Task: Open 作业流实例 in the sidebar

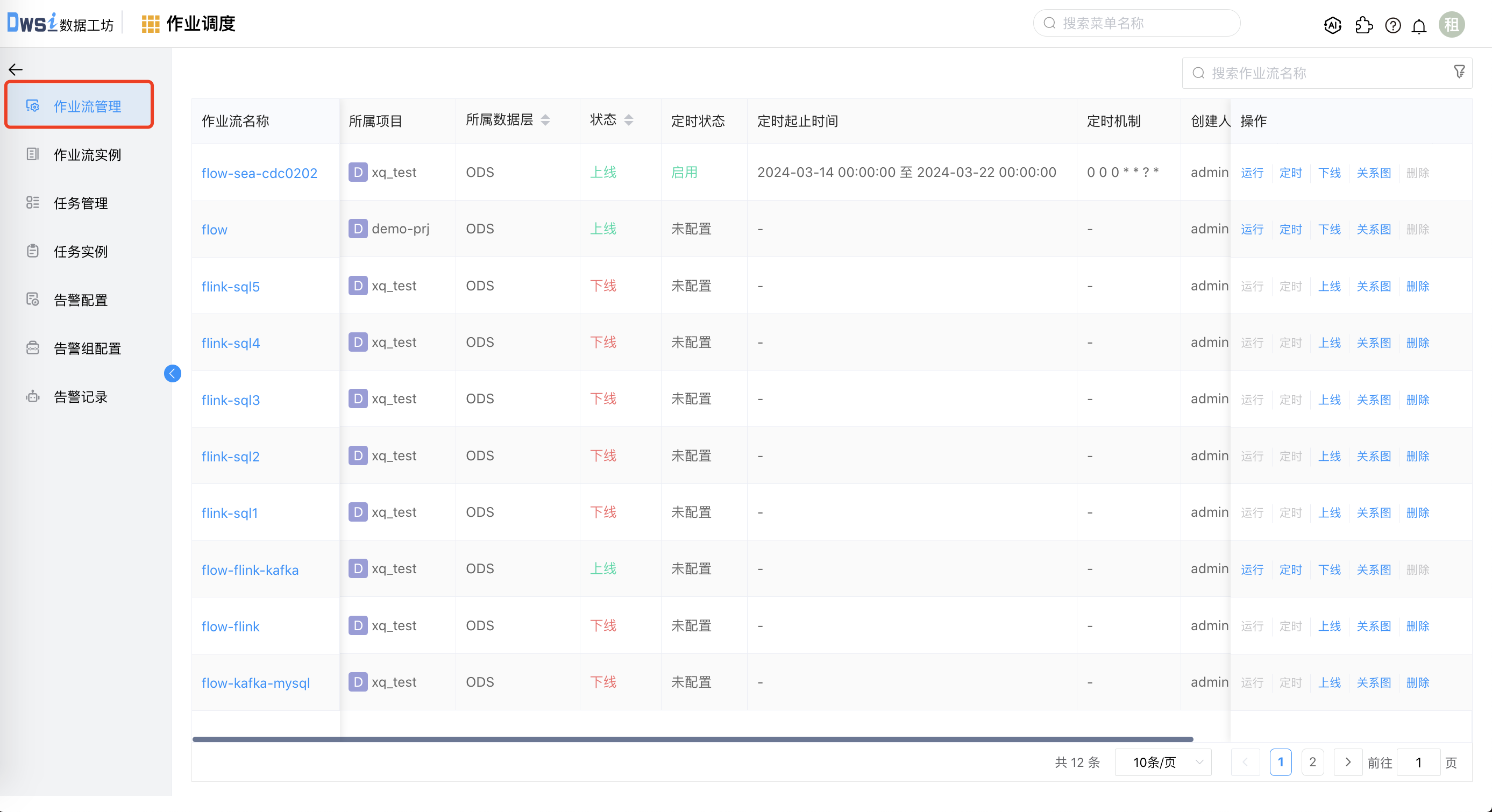Action: pos(87,155)
